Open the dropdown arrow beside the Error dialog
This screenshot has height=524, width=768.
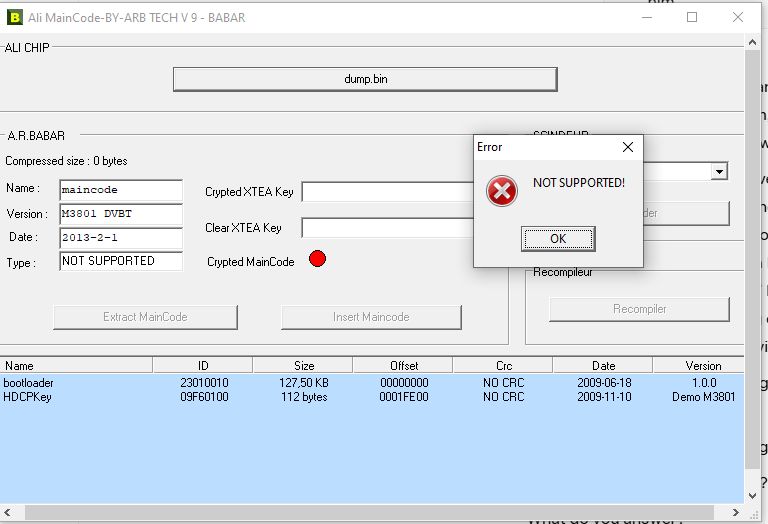719,171
